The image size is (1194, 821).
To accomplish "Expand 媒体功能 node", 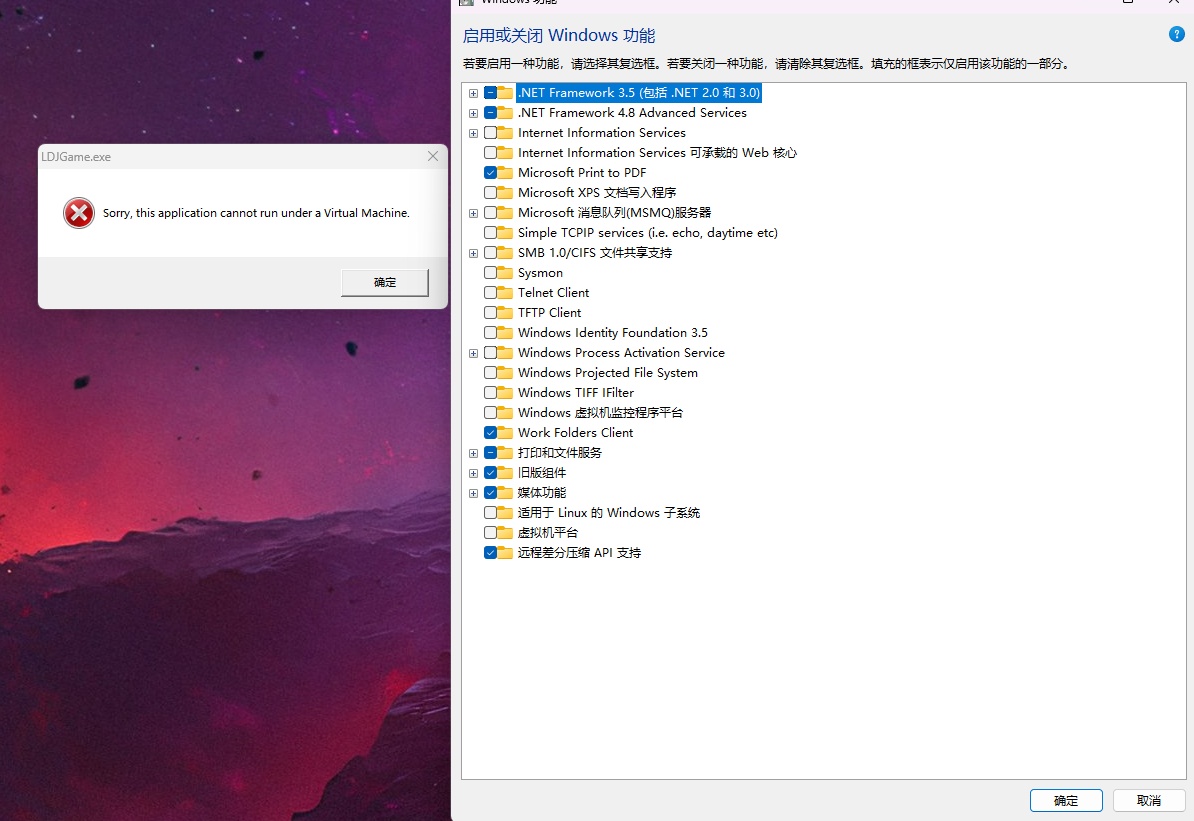I will pyautogui.click(x=474, y=493).
